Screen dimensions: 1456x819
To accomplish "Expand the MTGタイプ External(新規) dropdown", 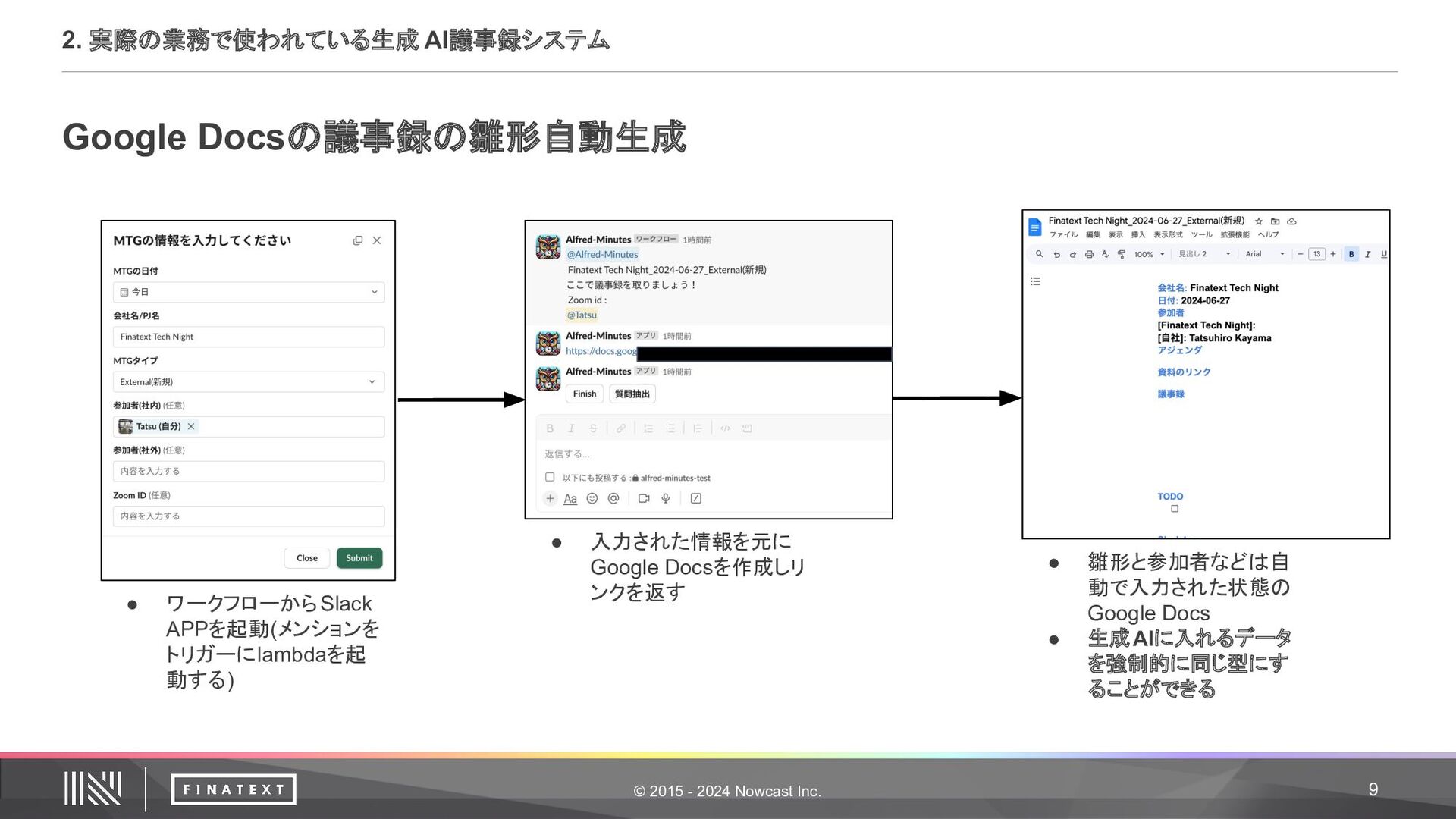I will (x=249, y=381).
